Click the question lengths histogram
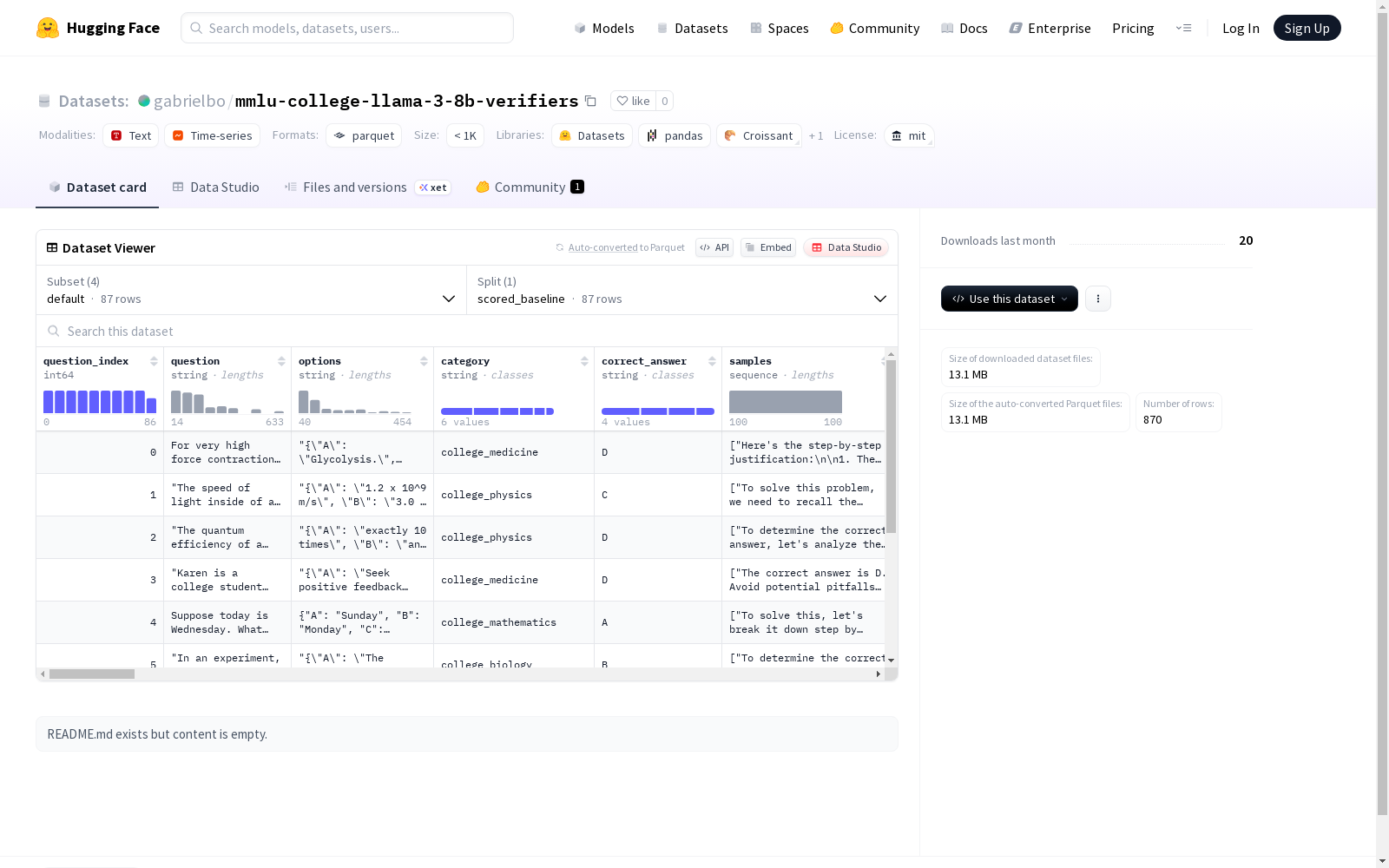This screenshot has height=868, width=1389. click(227, 402)
